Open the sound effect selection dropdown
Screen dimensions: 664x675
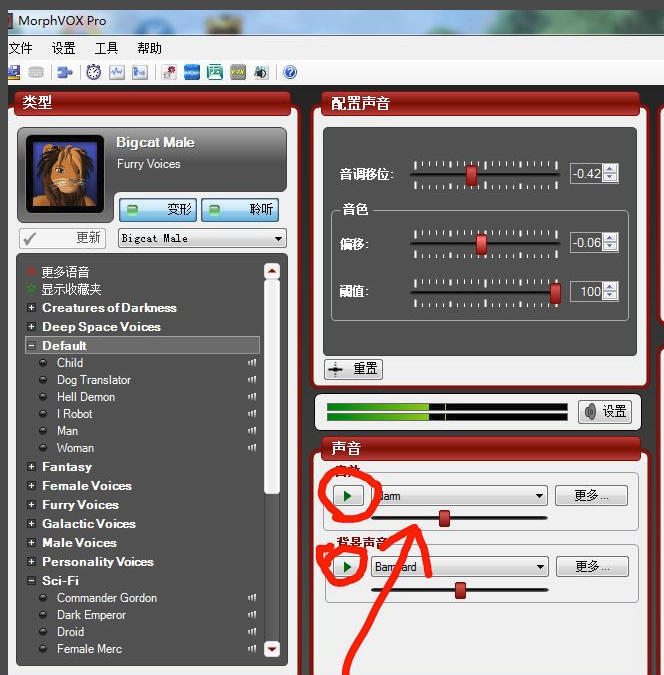point(459,496)
